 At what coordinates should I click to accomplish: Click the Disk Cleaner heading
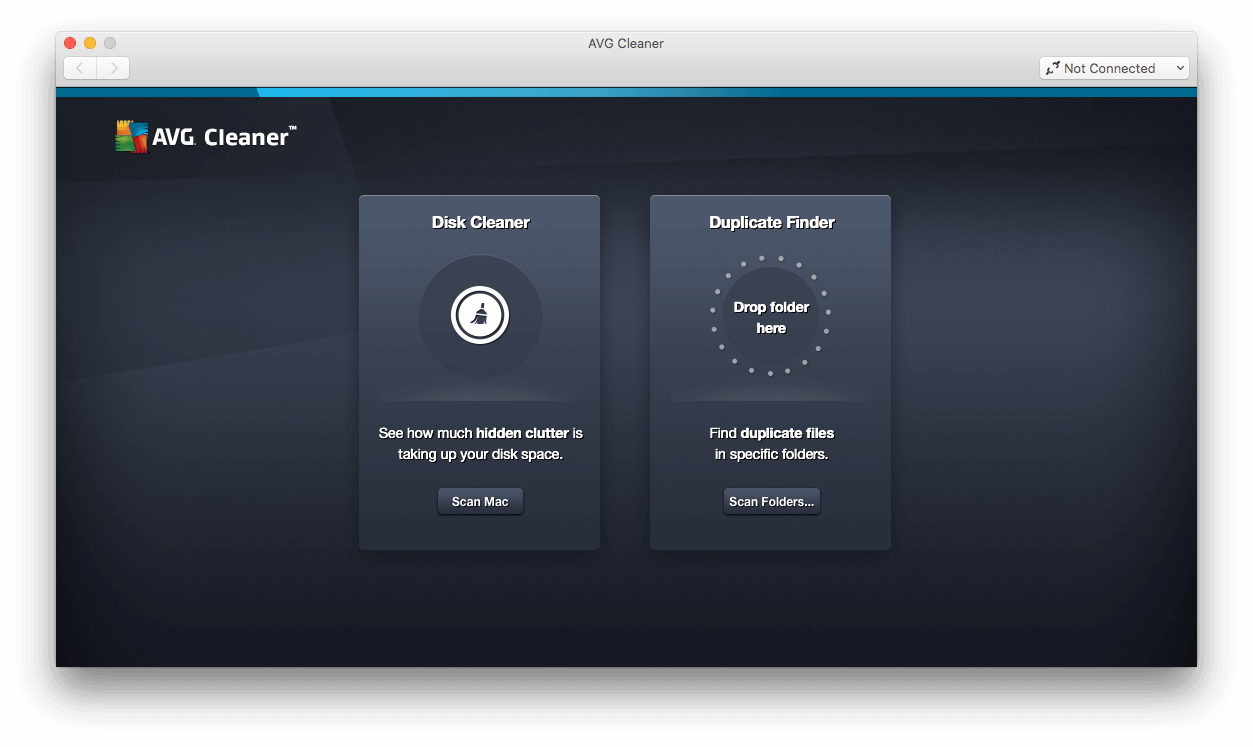tap(480, 222)
